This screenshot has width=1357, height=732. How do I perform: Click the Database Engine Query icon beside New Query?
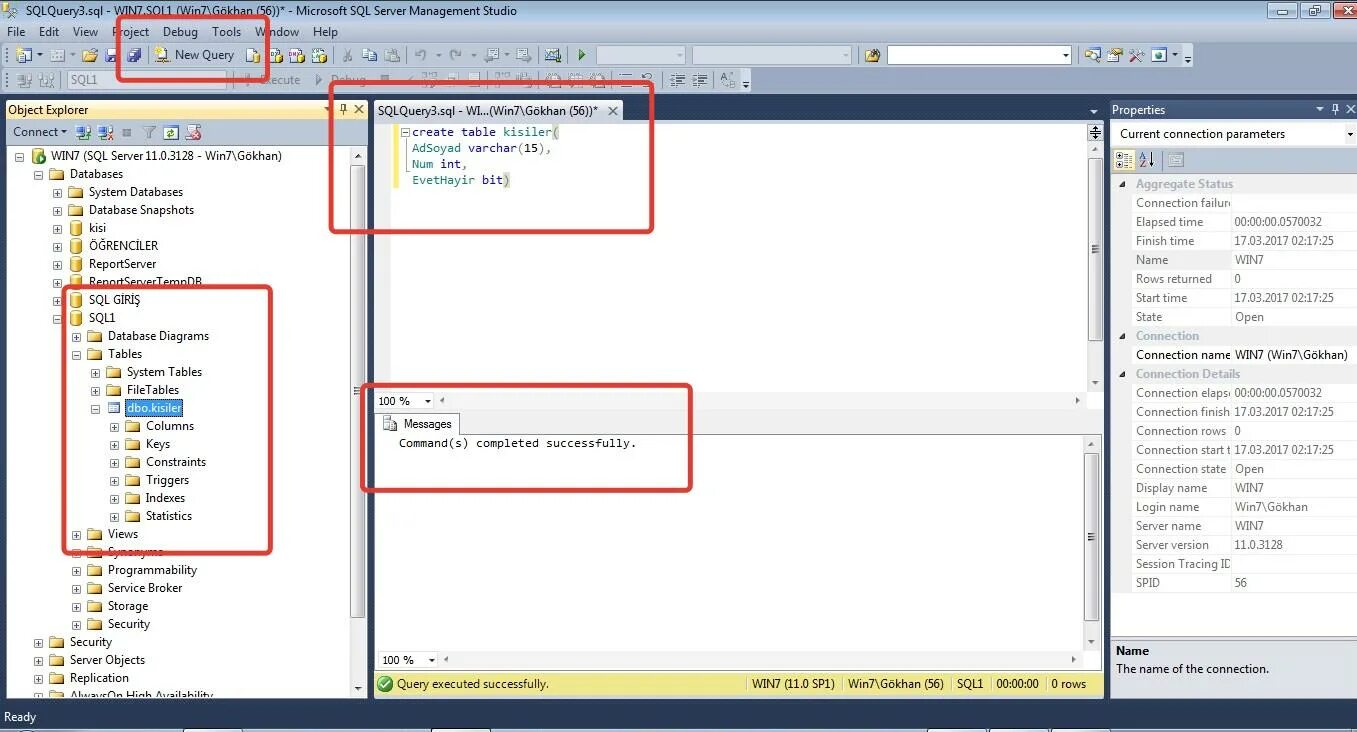(253, 55)
